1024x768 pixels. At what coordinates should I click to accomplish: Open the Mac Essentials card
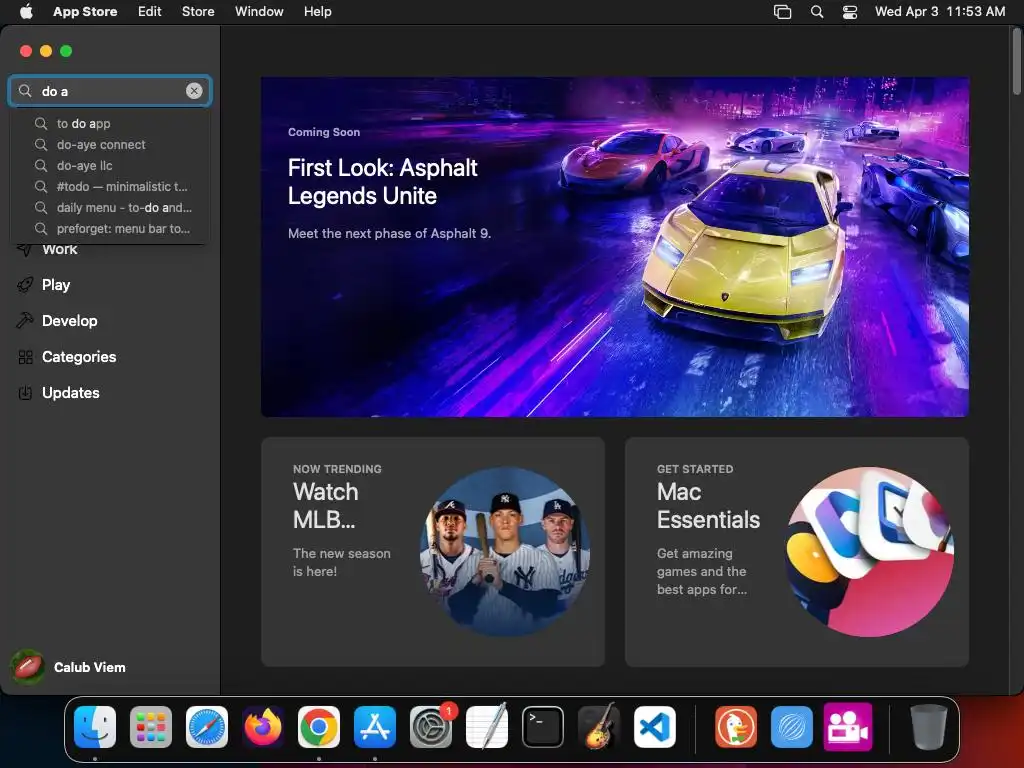click(x=797, y=552)
